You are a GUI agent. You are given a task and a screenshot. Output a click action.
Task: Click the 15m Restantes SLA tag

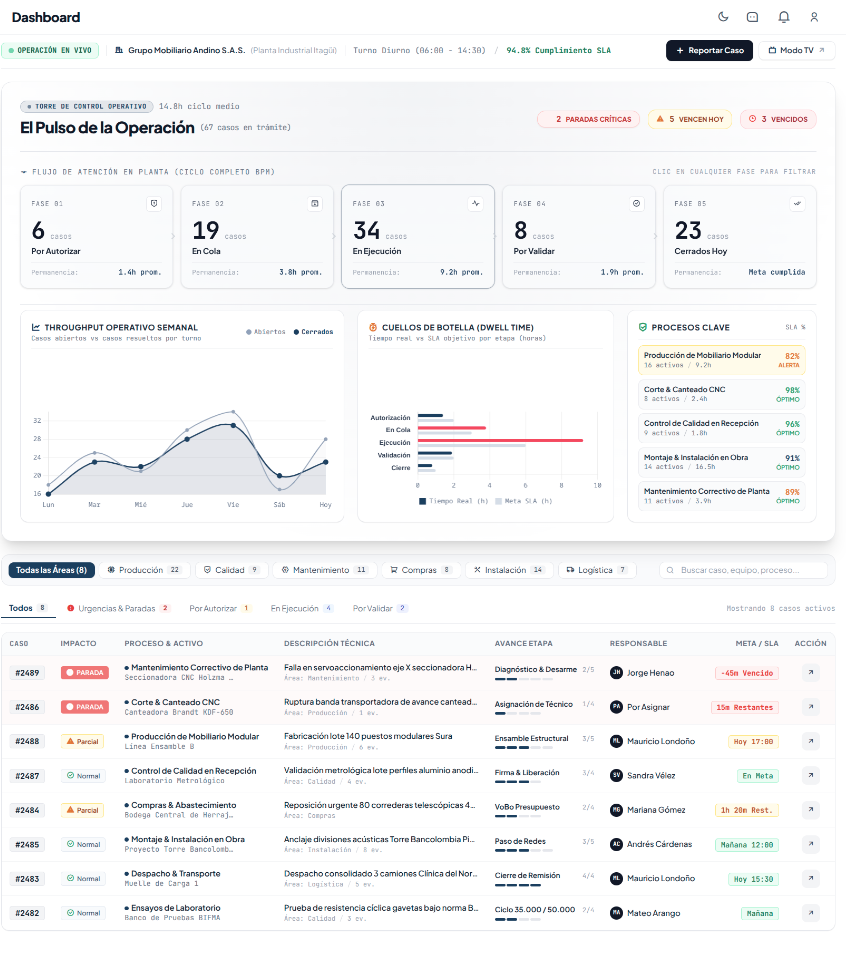[x=744, y=707]
